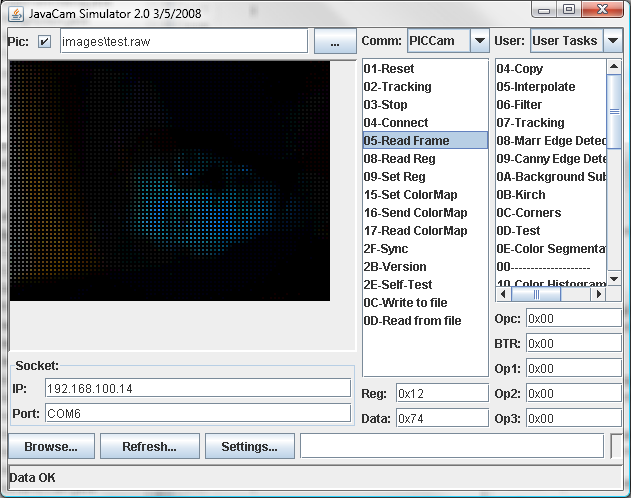Select 07-Tracking in User Tasks list
The width and height of the screenshot is (631, 498).
[x=551, y=123]
